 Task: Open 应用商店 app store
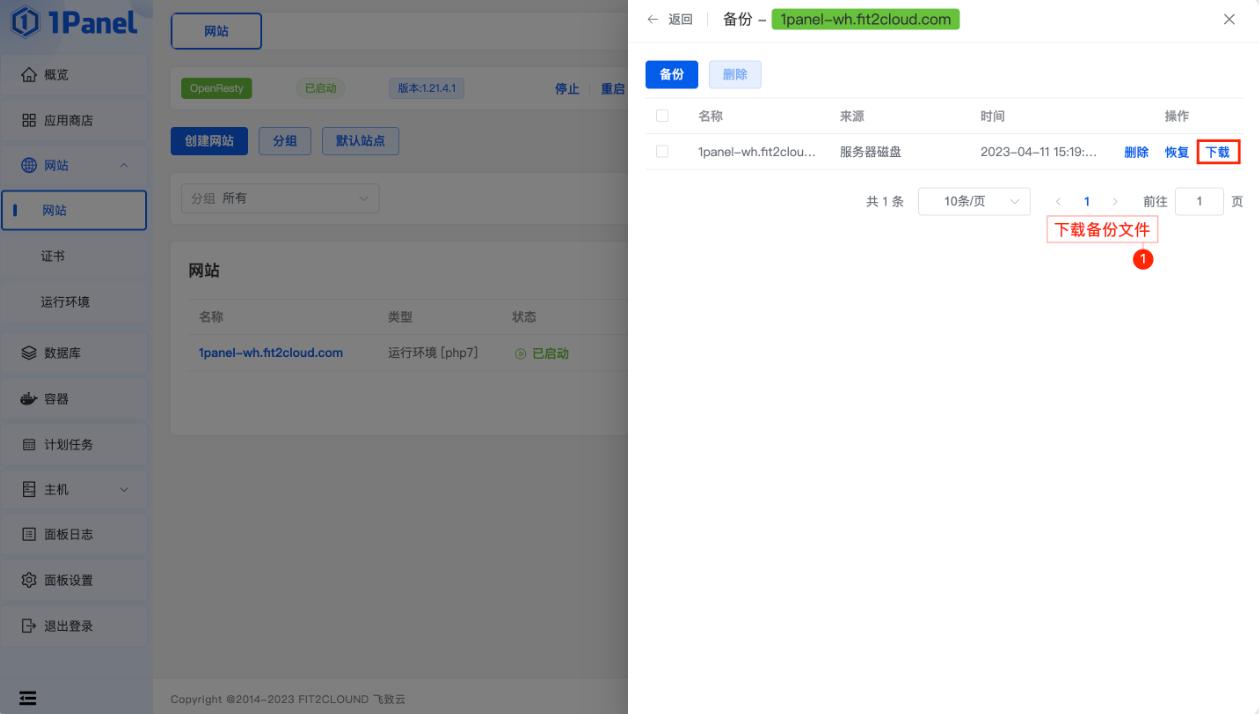75,120
